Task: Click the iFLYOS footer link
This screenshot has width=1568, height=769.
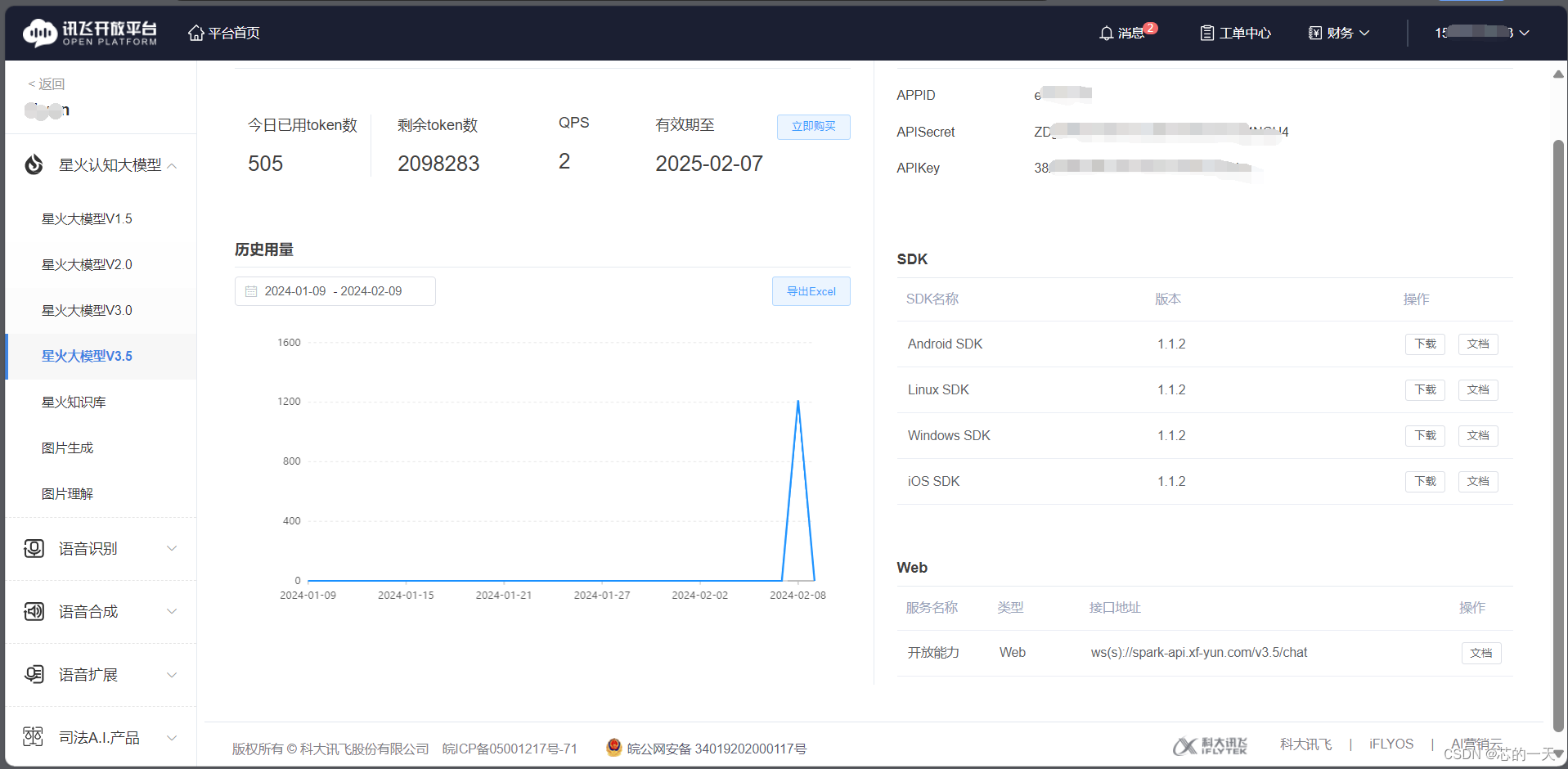Action: pyautogui.click(x=1391, y=744)
